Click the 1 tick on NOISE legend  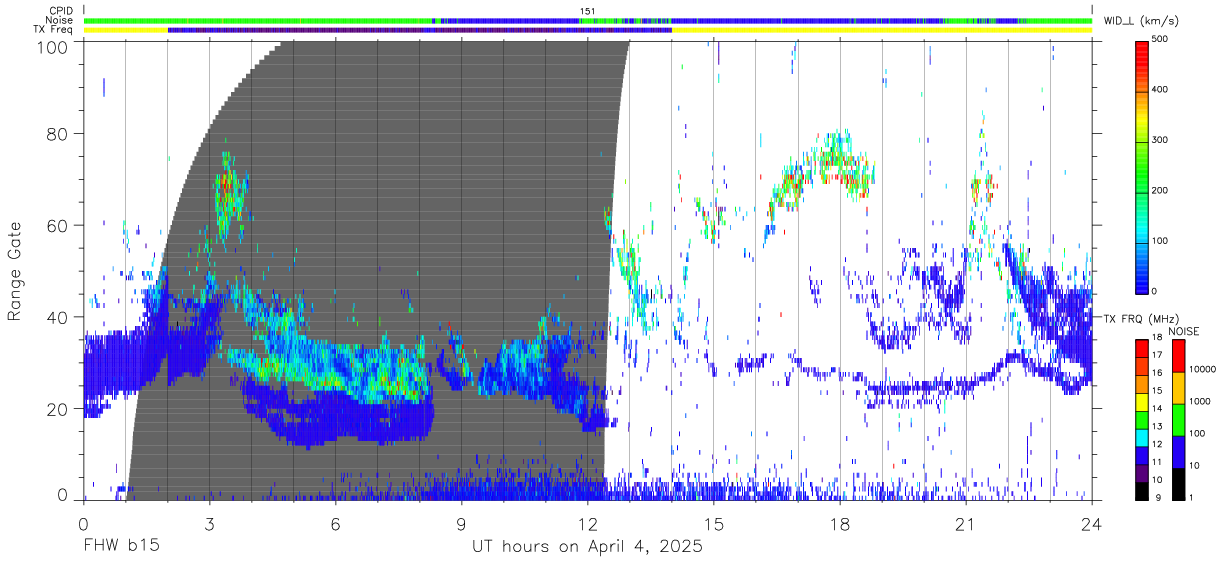(x=1191, y=497)
